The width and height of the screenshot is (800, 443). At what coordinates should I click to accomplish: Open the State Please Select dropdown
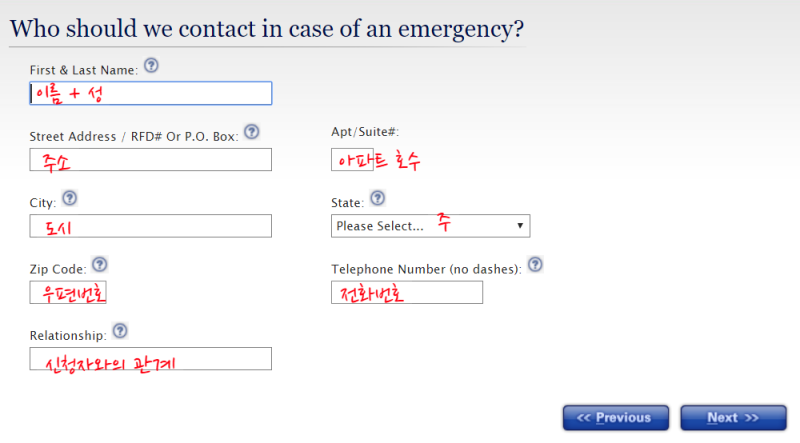[x=431, y=226]
